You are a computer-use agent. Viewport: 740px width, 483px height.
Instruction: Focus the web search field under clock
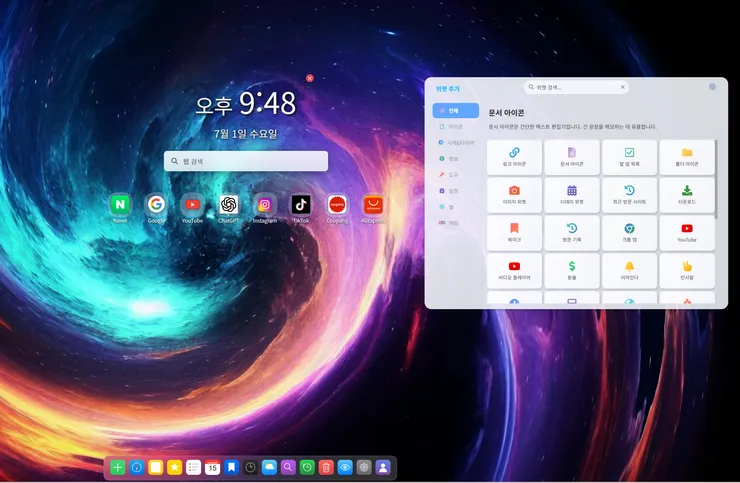[x=246, y=161]
